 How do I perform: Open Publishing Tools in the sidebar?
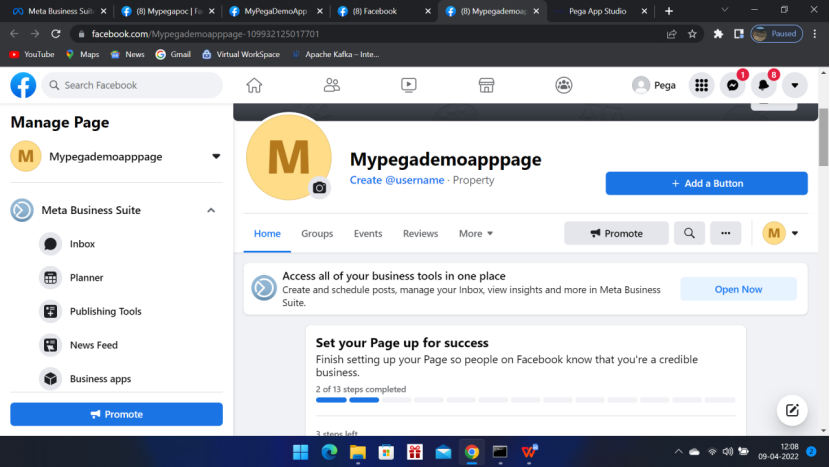(x=105, y=311)
